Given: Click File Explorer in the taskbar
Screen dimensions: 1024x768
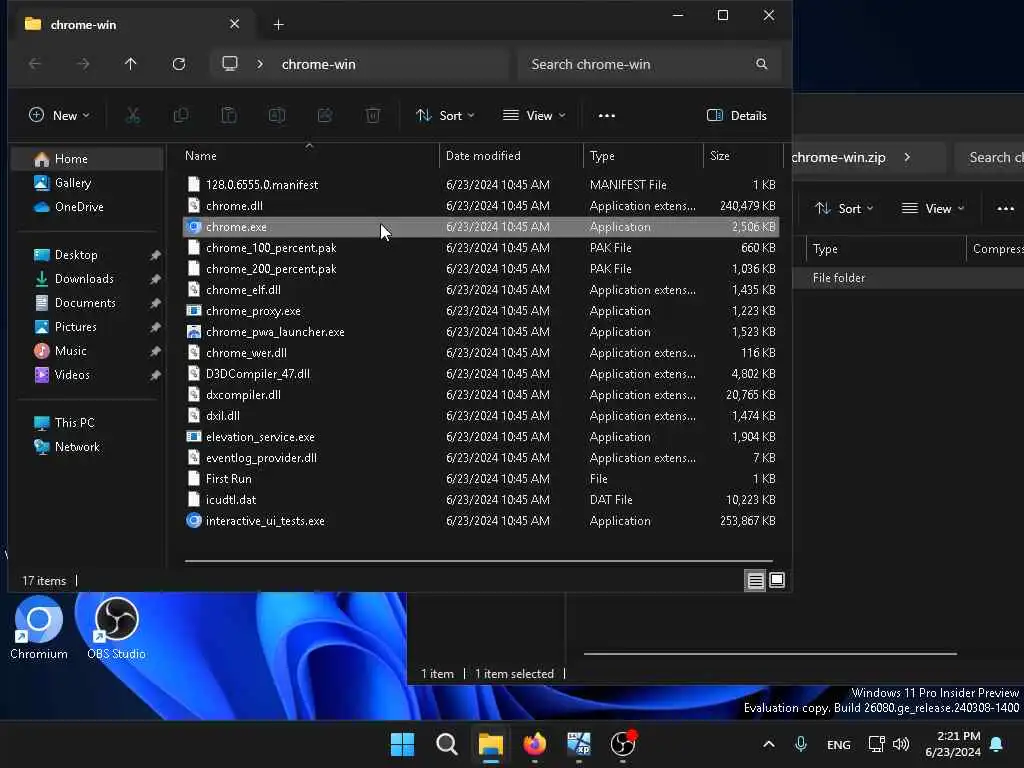Looking at the screenshot, I should pos(490,744).
